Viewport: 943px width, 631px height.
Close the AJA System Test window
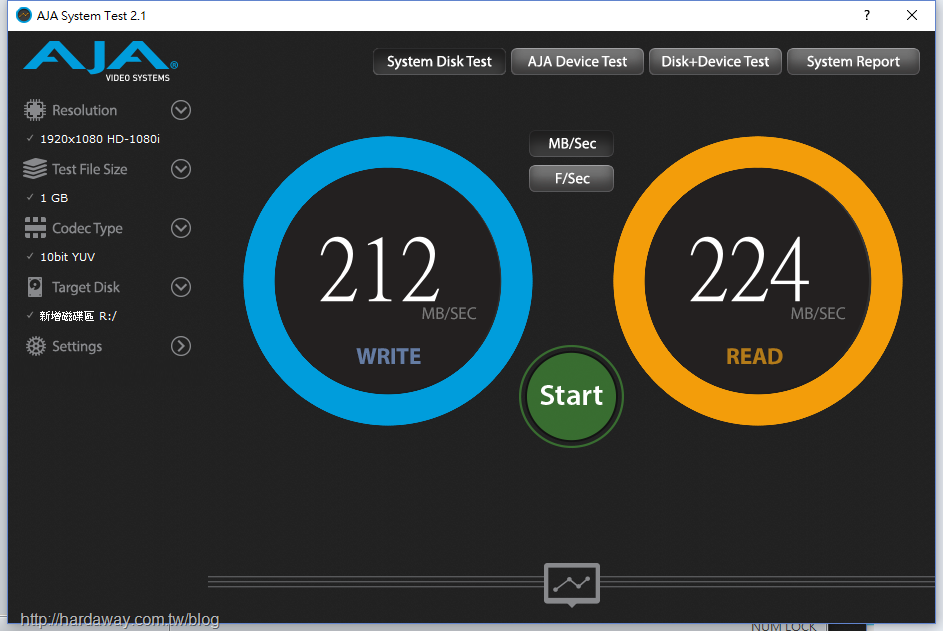click(x=912, y=15)
